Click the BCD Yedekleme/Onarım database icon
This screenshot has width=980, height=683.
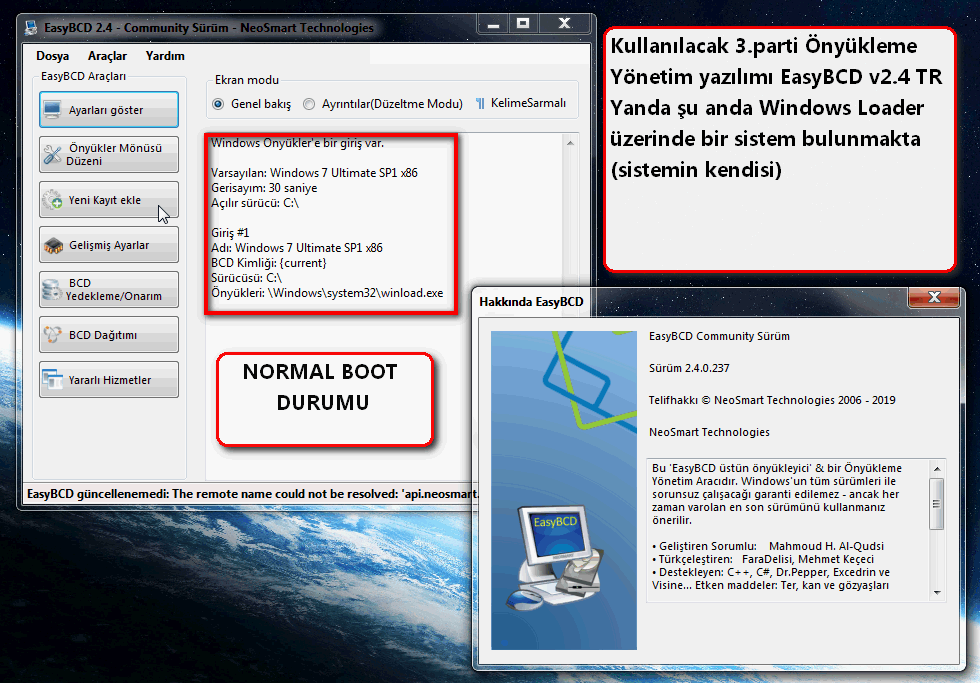(x=51, y=290)
